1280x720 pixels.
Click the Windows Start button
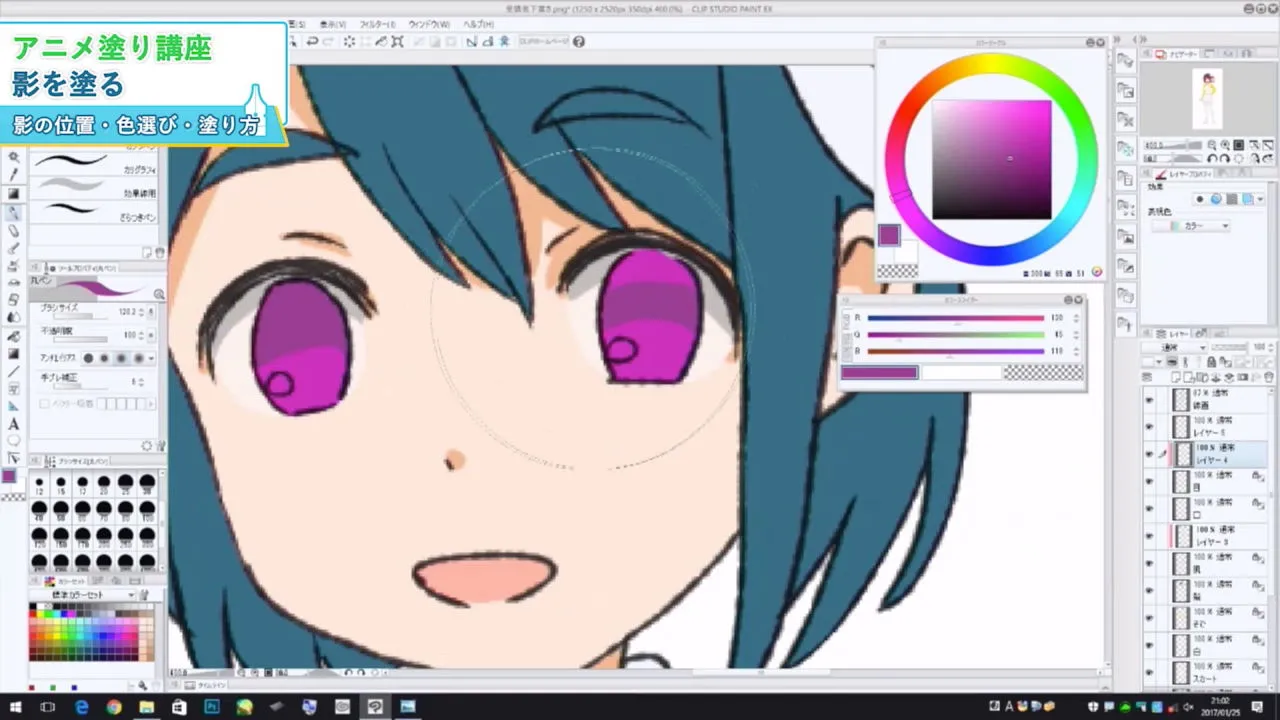point(18,707)
